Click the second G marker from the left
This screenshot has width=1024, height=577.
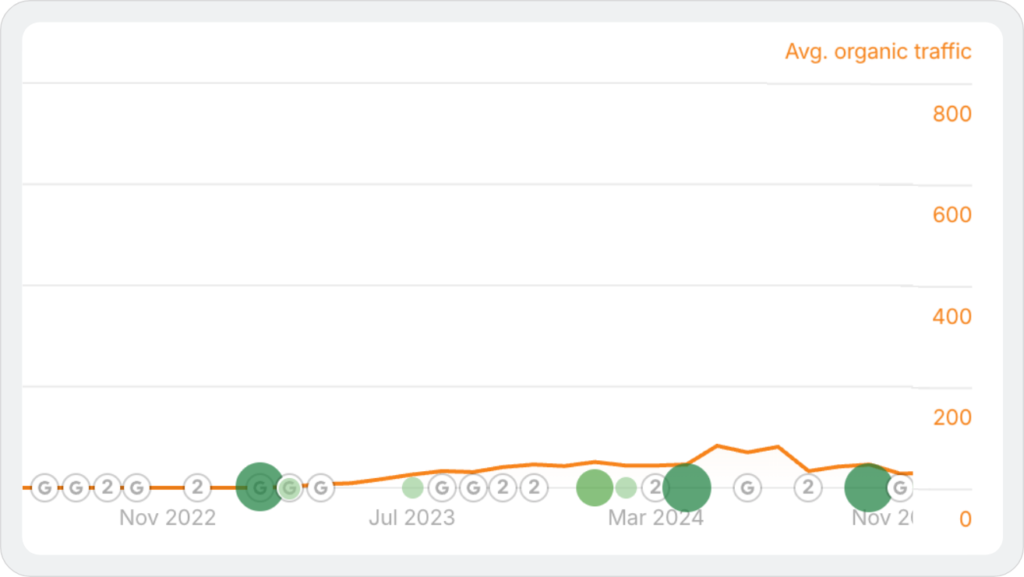[76, 488]
